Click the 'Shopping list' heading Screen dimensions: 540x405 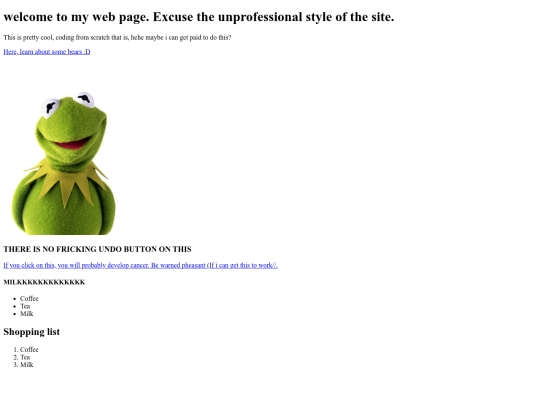pyautogui.click(x=32, y=332)
